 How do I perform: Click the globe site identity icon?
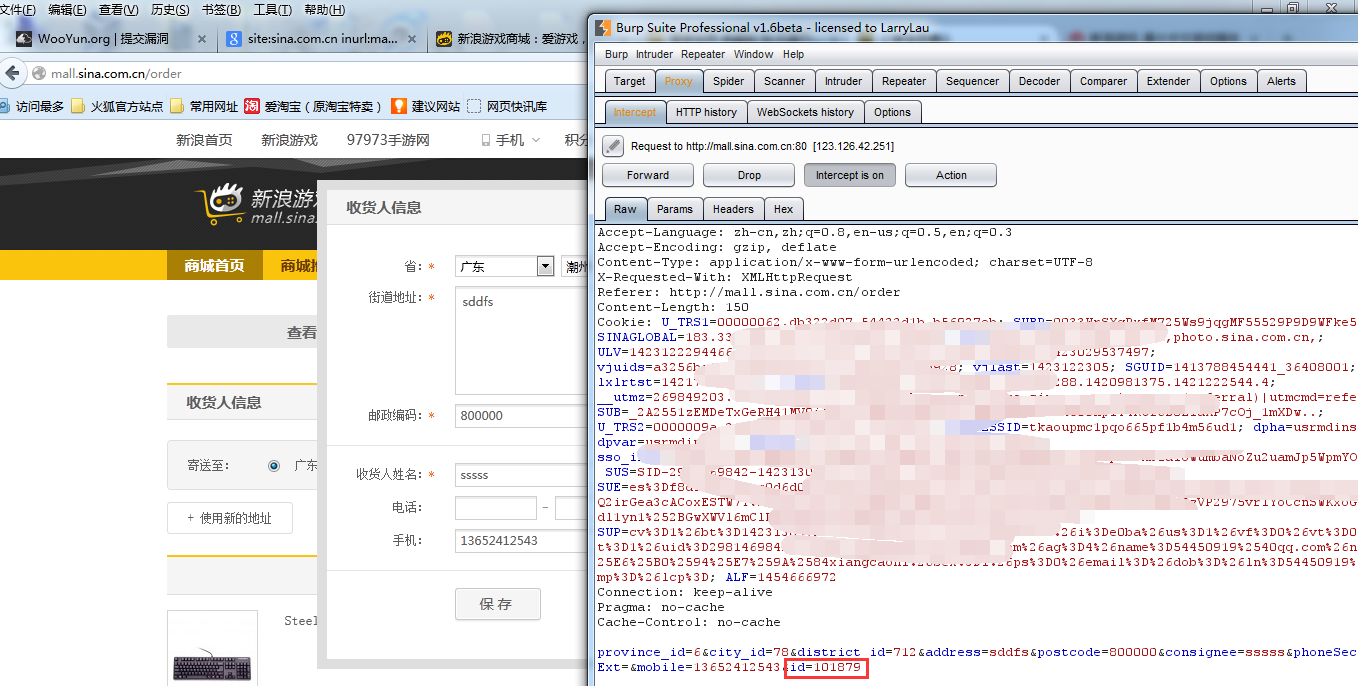40,74
